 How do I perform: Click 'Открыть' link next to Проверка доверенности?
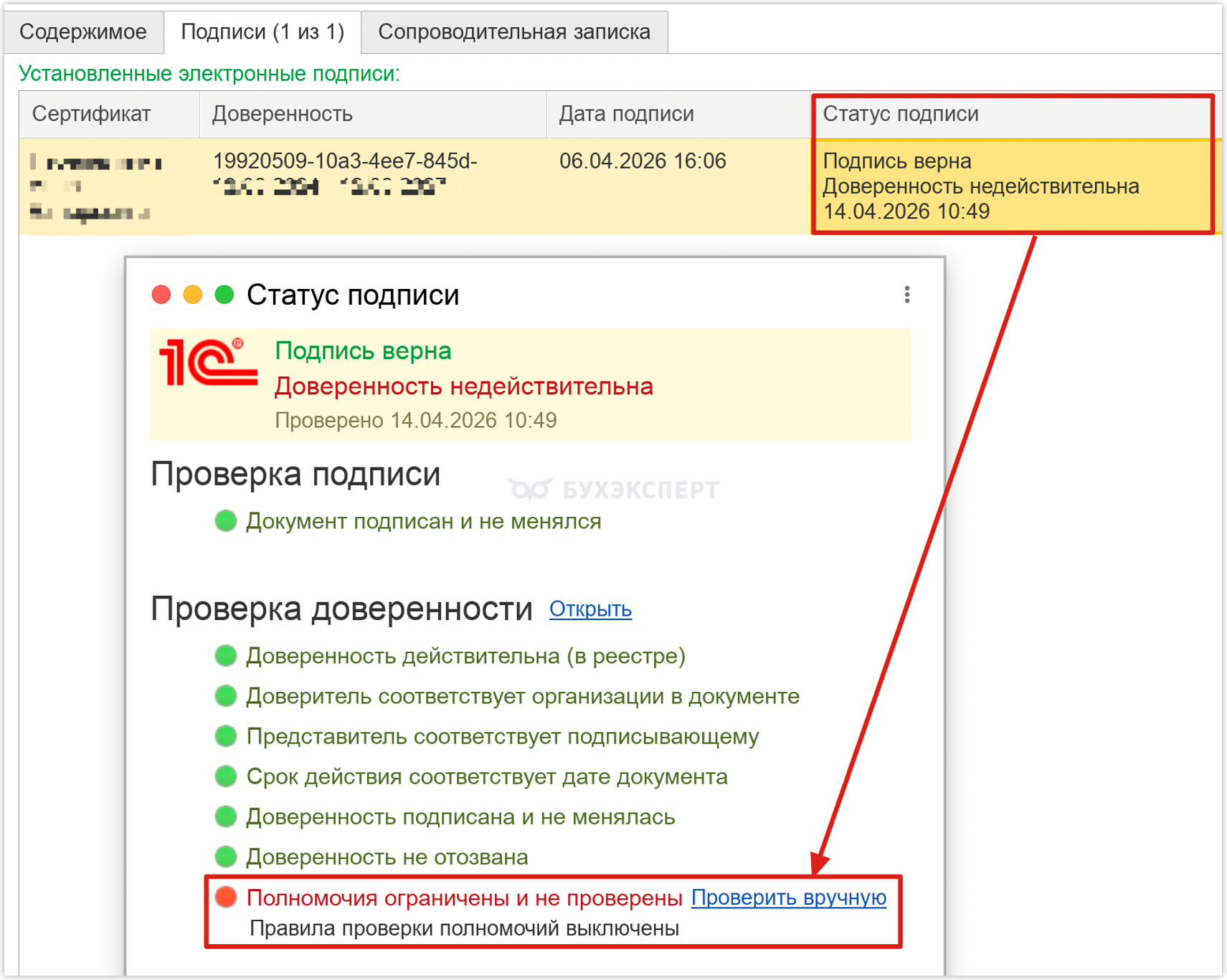[x=590, y=609]
